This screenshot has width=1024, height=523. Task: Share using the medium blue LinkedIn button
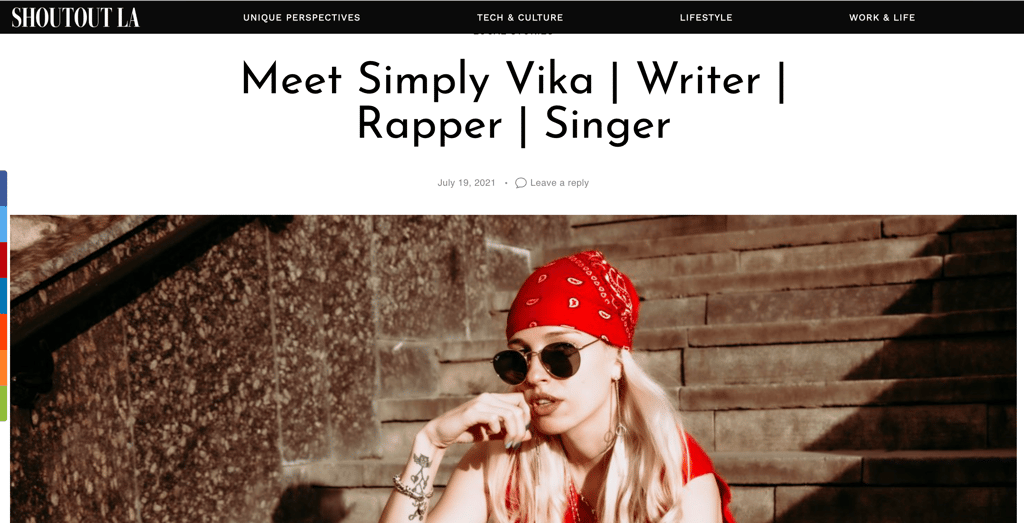tap(3, 296)
